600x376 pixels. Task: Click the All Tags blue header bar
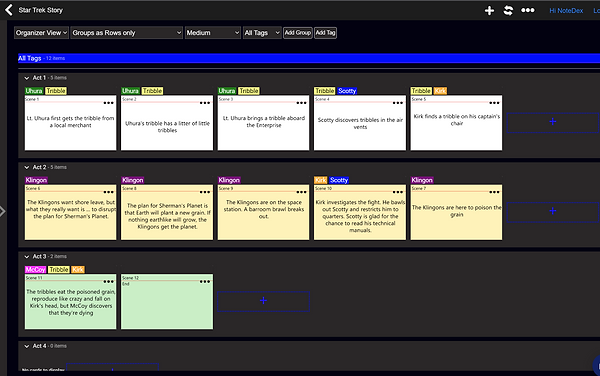(309, 58)
